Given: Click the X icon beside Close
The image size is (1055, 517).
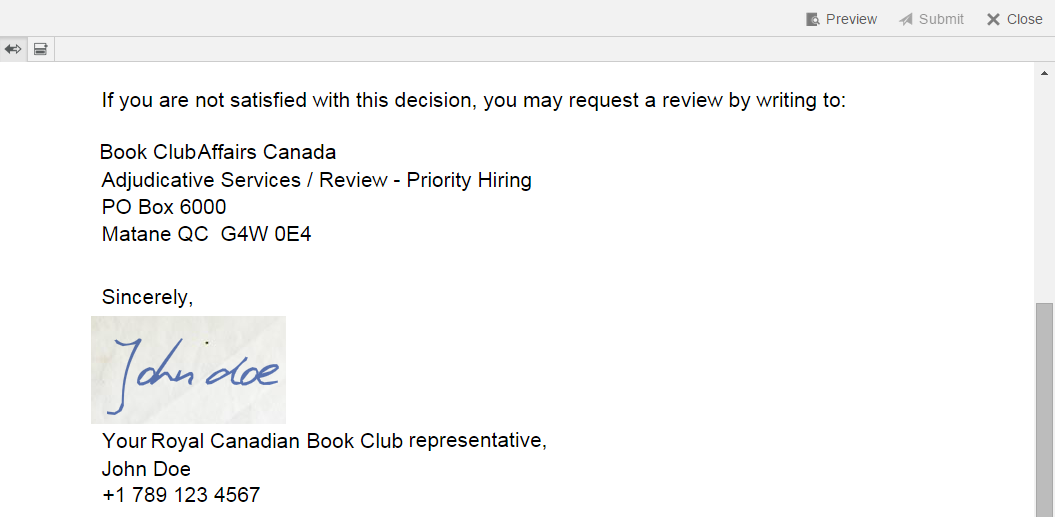Looking at the screenshot, I should pos(993,20).
